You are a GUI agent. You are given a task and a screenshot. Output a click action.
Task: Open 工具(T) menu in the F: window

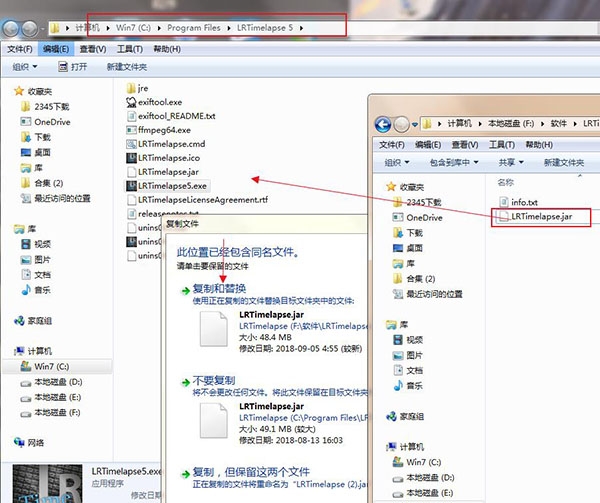(x=502, y=145)
